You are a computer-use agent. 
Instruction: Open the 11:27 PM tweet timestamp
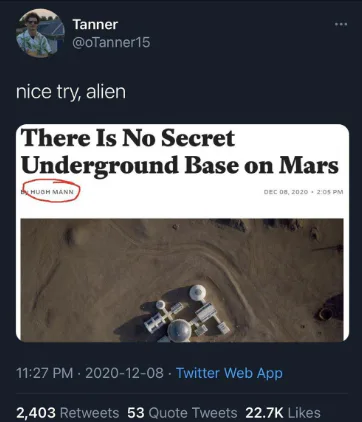pyautogui.click(x=44, y=373)
